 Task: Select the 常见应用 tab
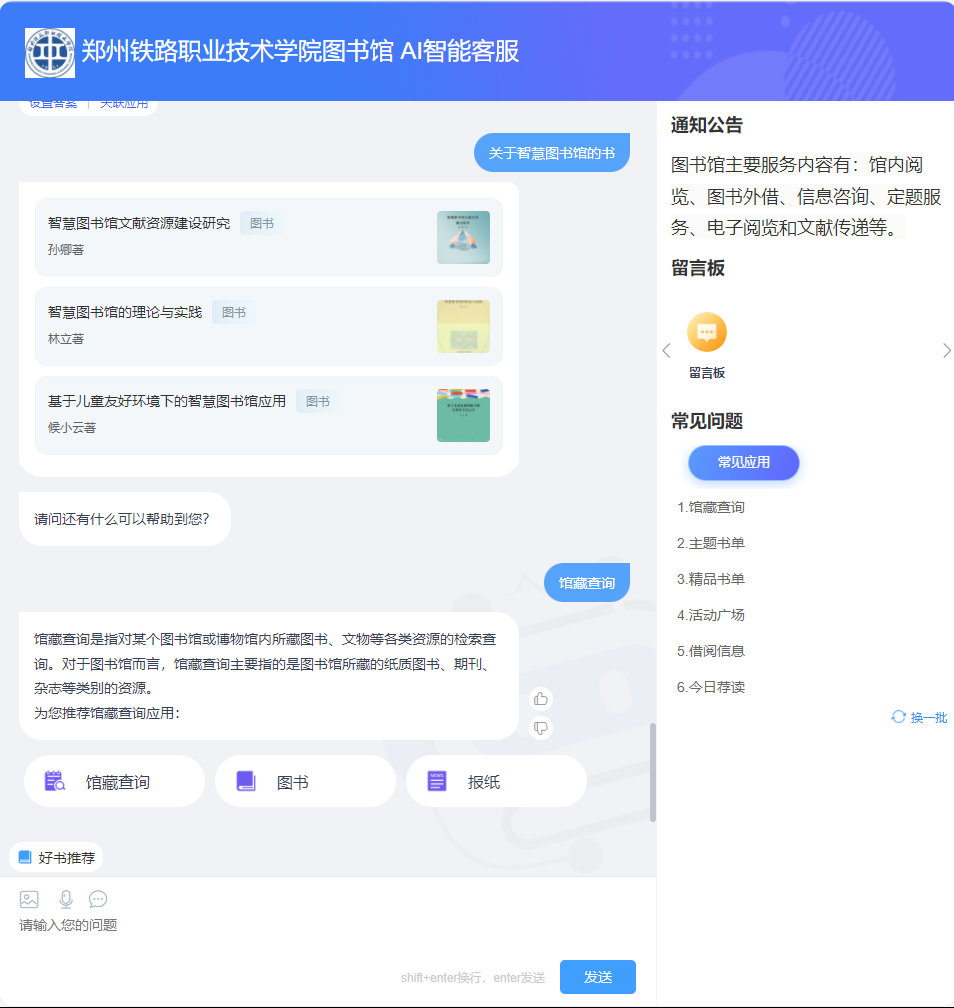(743, 462)
